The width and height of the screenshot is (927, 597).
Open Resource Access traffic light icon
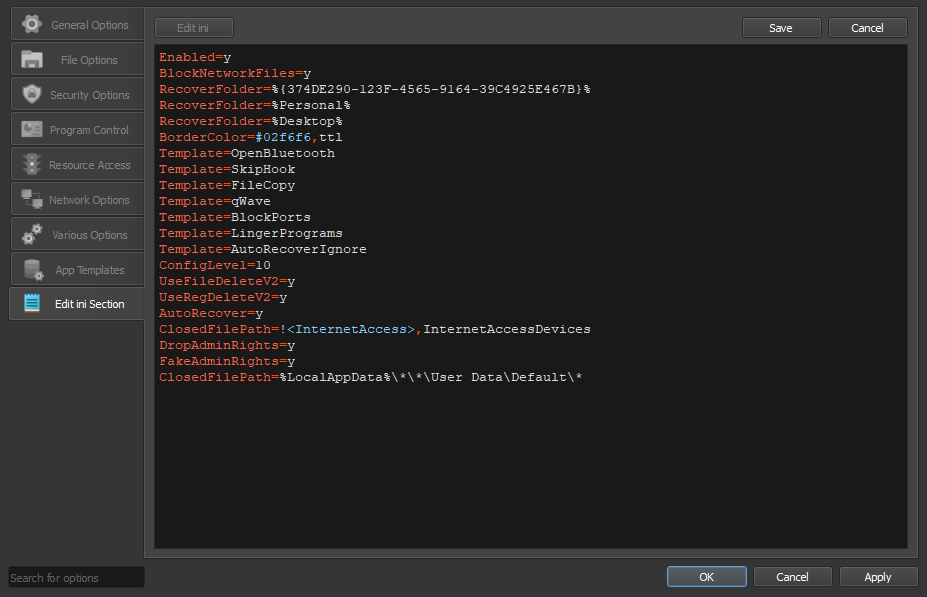click(32, 164)
